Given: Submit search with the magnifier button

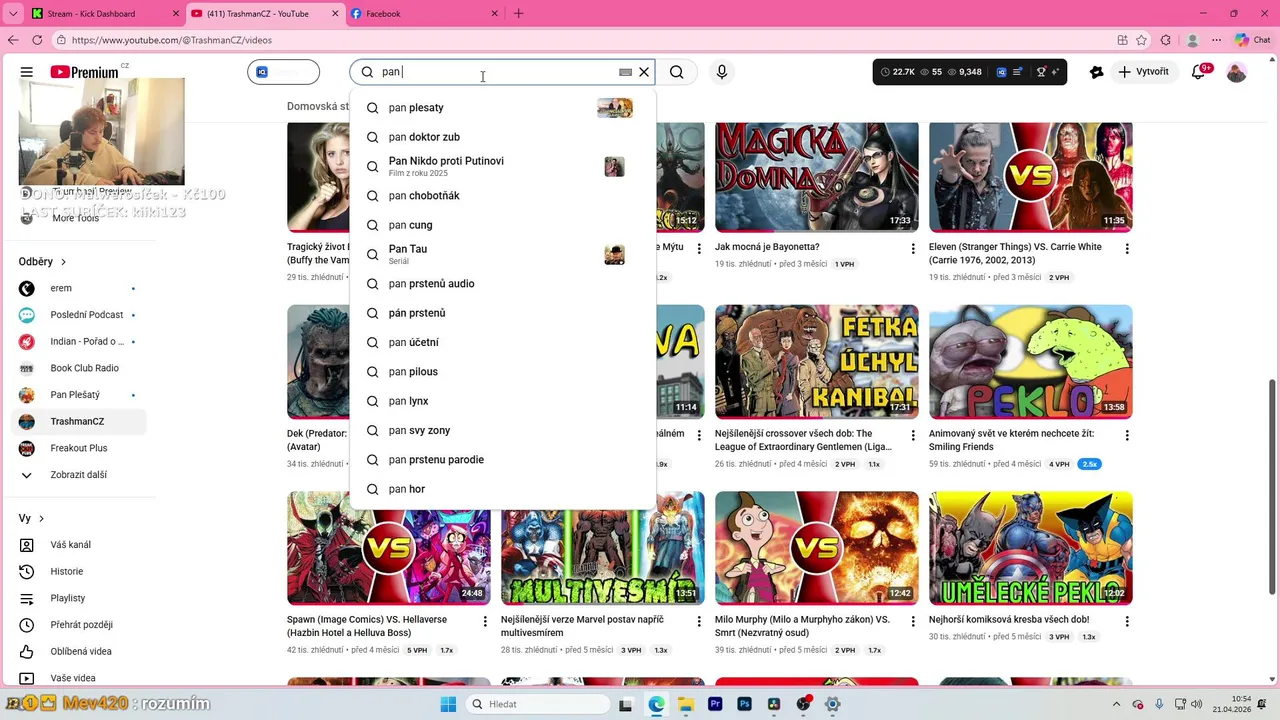Looking at the screenshot, I should tap(677, 72).
